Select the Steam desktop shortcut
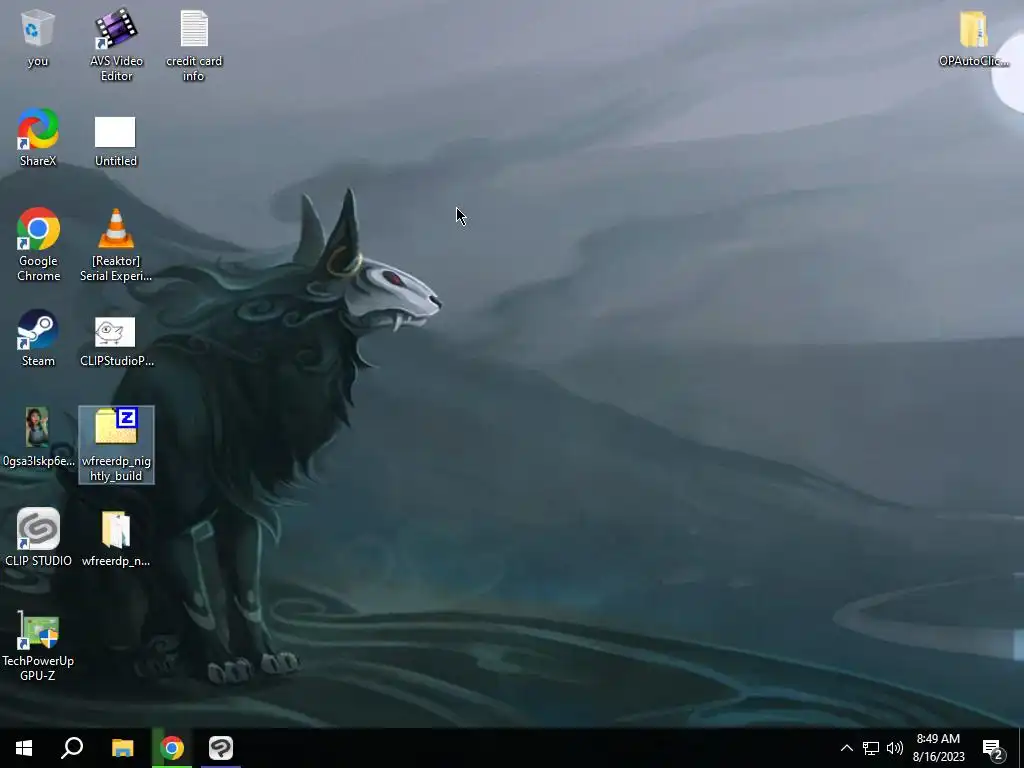Viewport: 1024px width, 768px height. coord(38,338)
